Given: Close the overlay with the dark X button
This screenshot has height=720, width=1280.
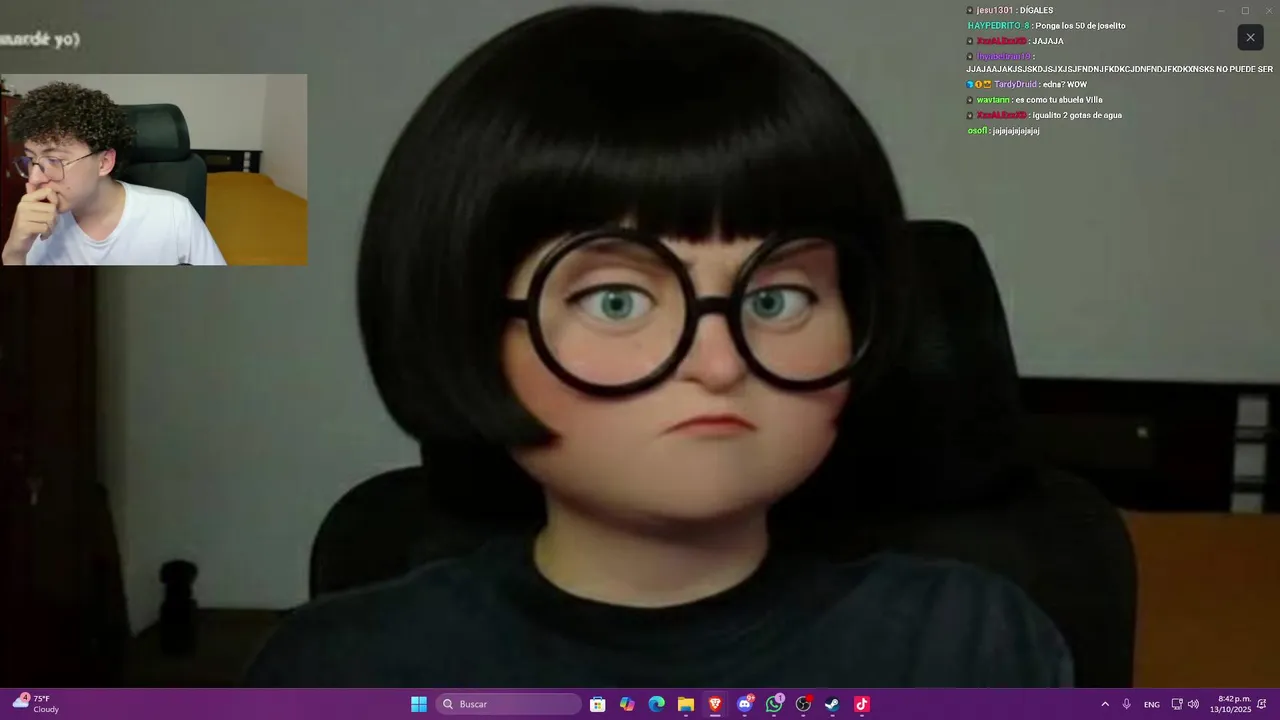Looking at the screenshot, I should pos(1250,38).
